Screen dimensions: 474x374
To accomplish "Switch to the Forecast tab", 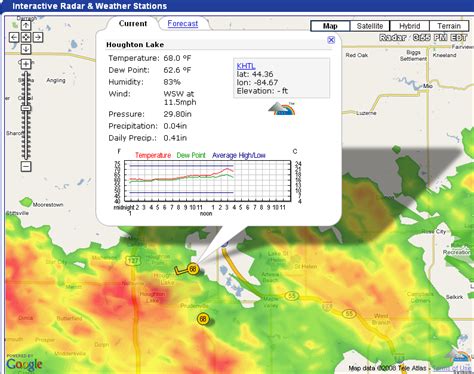I will coord(183,24).
